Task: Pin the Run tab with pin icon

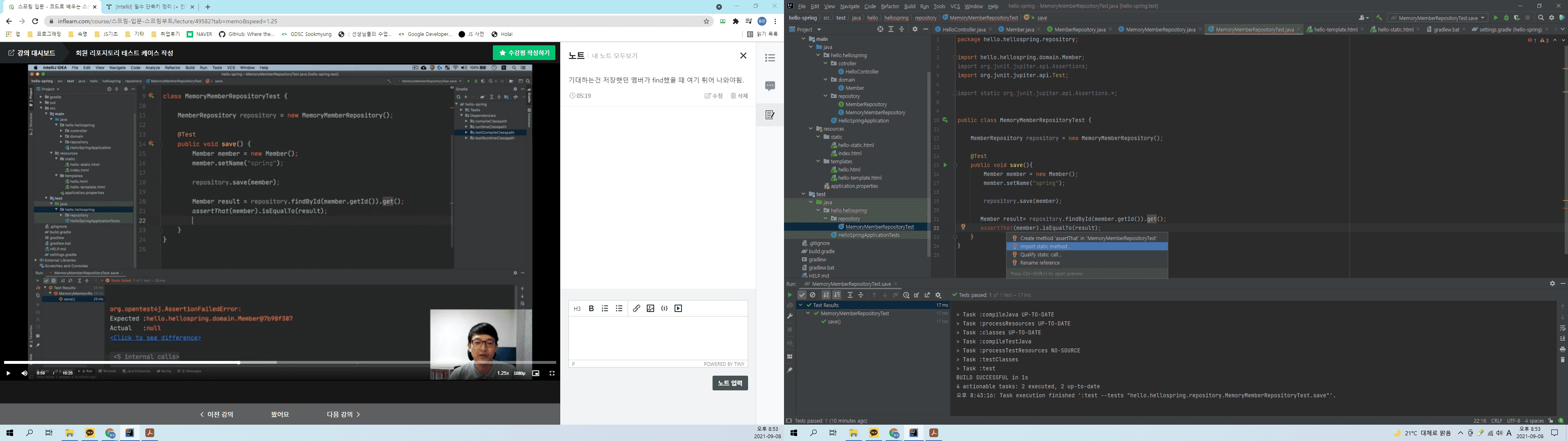Action: click(790, 370)
